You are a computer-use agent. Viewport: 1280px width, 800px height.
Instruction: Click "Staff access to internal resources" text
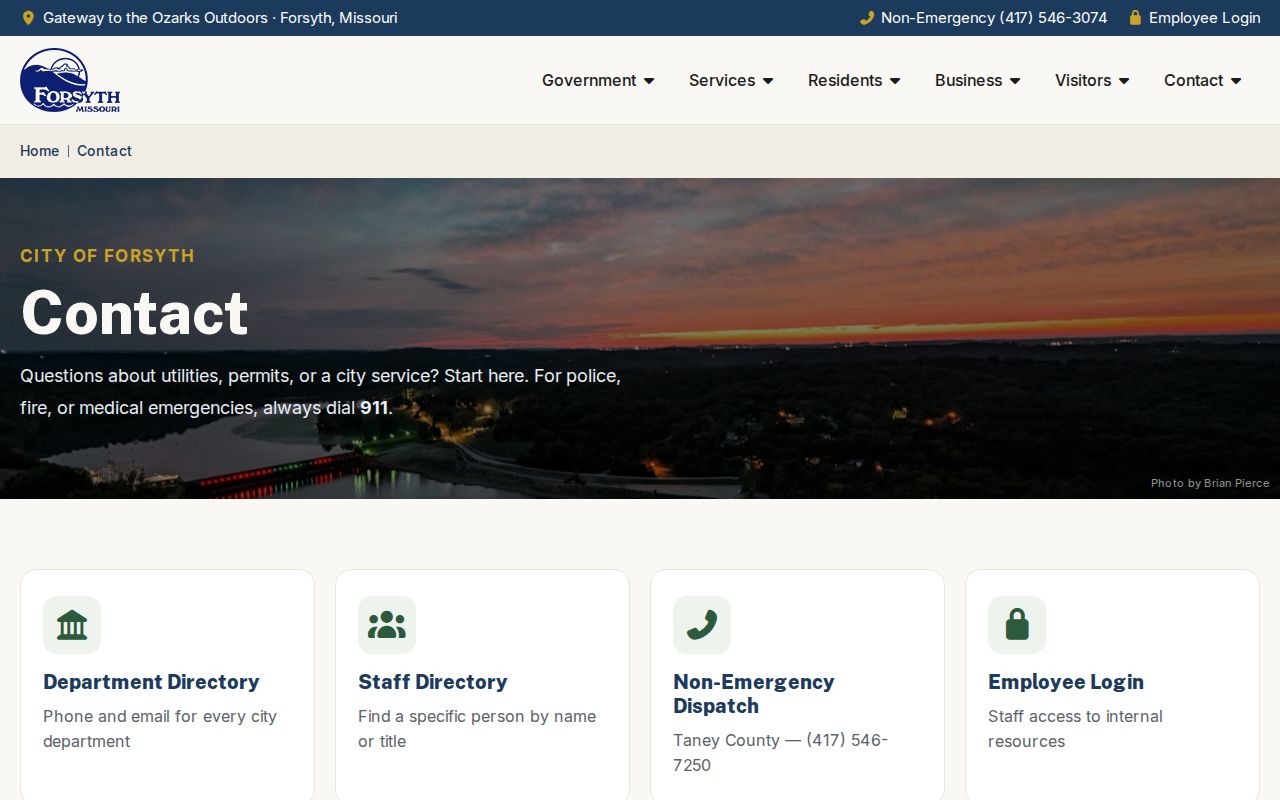(x=1075, y=729)
